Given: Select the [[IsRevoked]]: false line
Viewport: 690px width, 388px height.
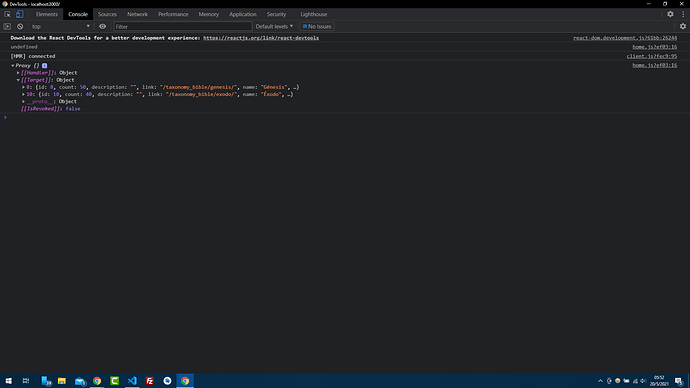Looking at the screenshot, I should tap(51, 109).
